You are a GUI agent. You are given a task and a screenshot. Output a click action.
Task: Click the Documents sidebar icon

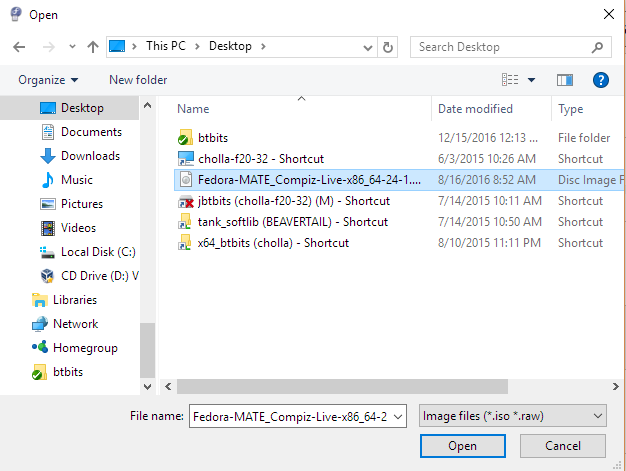pos(48,132)
